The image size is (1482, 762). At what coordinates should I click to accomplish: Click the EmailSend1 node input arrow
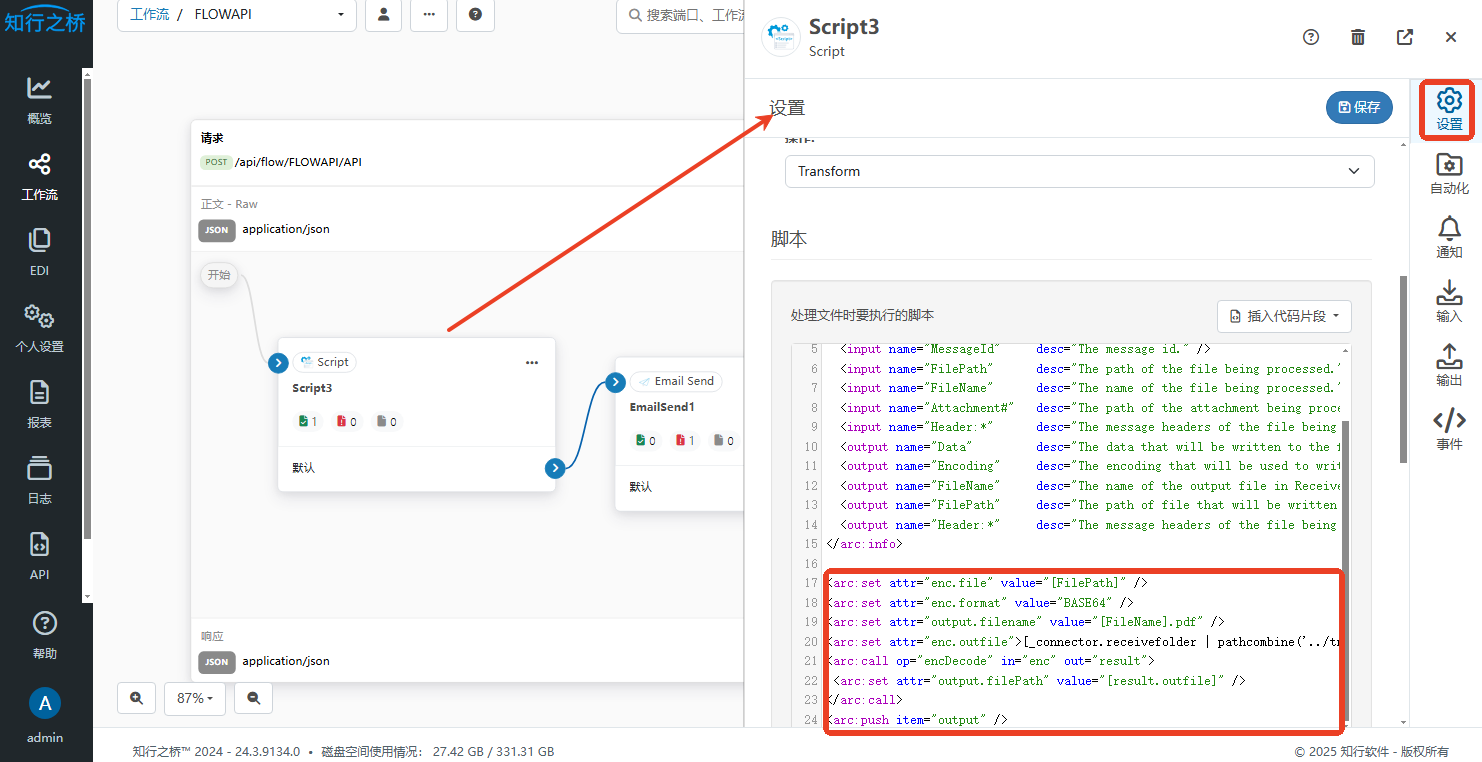615,382
